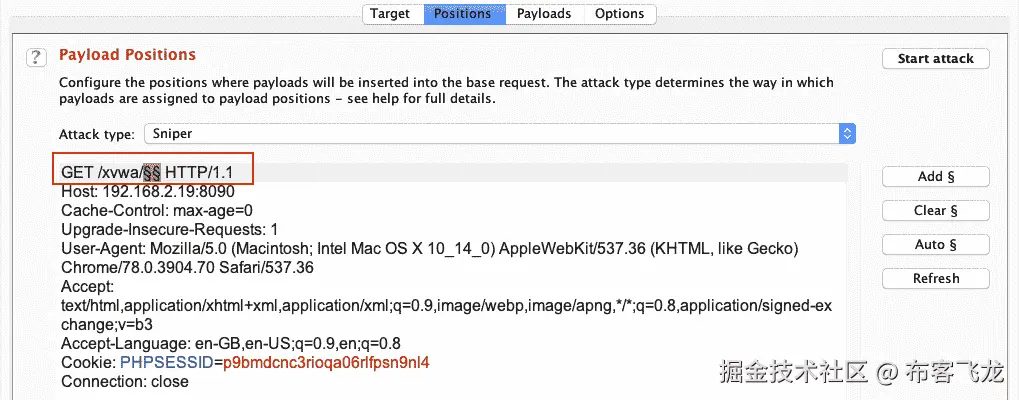This screenshot has height=400, width=1019.
Task: Click the Cache-Control header line
Action: point(157,210)
